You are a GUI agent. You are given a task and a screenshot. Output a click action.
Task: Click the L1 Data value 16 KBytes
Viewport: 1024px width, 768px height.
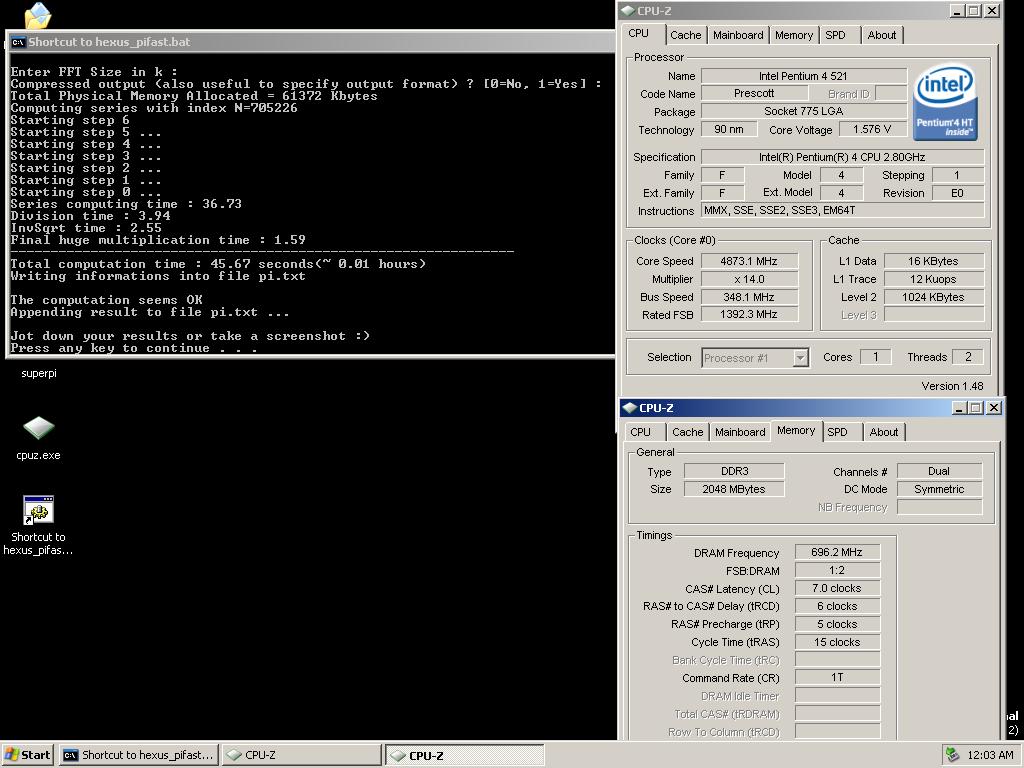pos(933,261)
